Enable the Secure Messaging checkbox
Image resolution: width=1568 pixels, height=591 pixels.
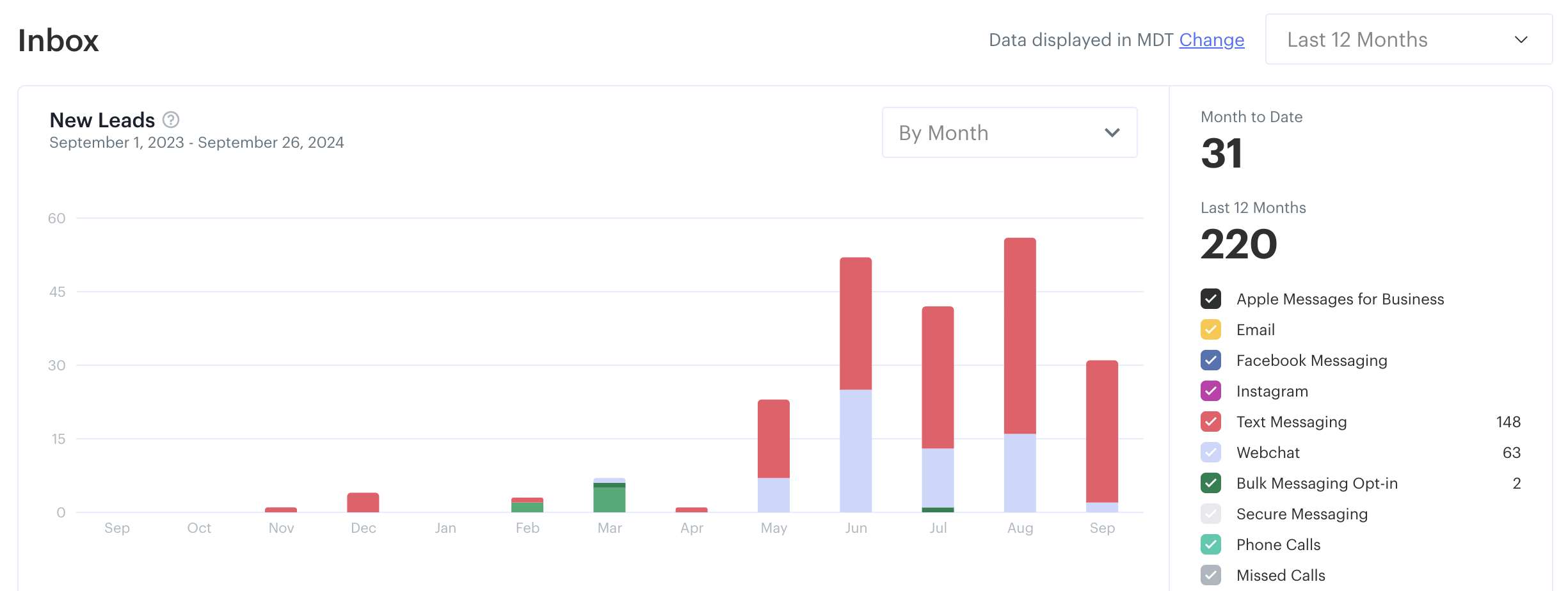click(1210, 514)
